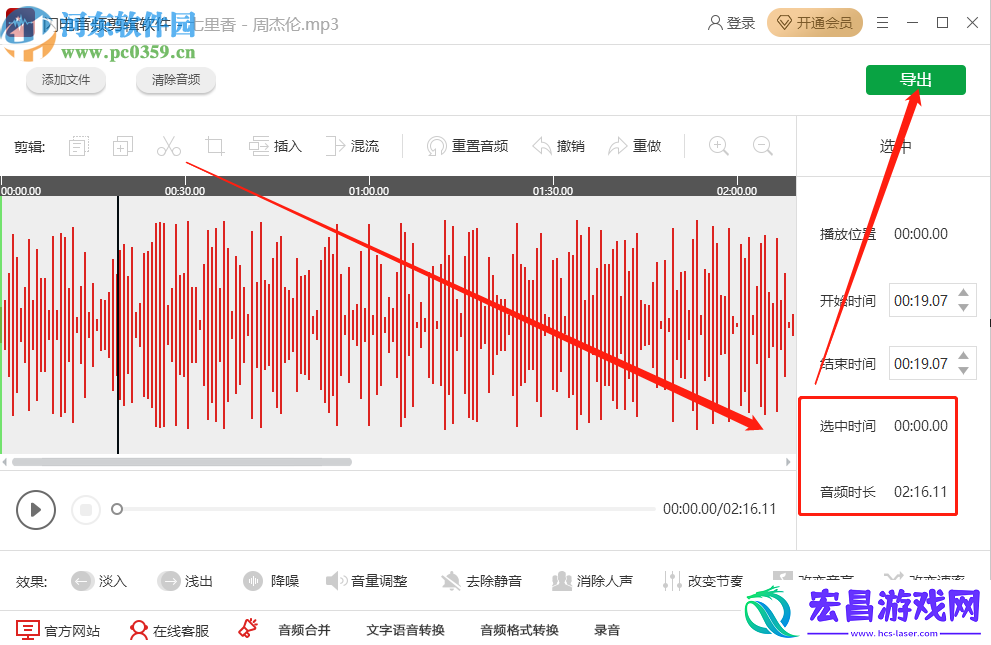The height and width of the screenshot is (645, 991).
Task: Select the scissors cut tool
Action: click(169, 147)
